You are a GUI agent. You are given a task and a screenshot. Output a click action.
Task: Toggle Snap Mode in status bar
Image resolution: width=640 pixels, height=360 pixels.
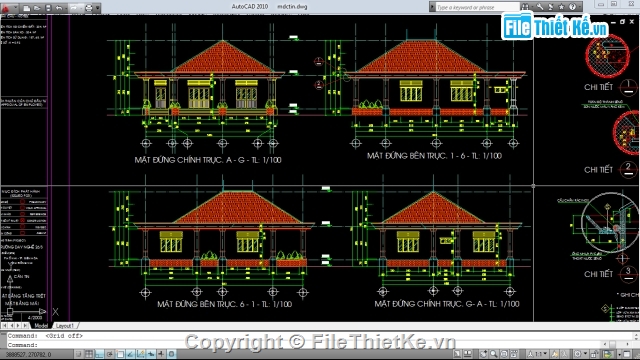(78, 354)
